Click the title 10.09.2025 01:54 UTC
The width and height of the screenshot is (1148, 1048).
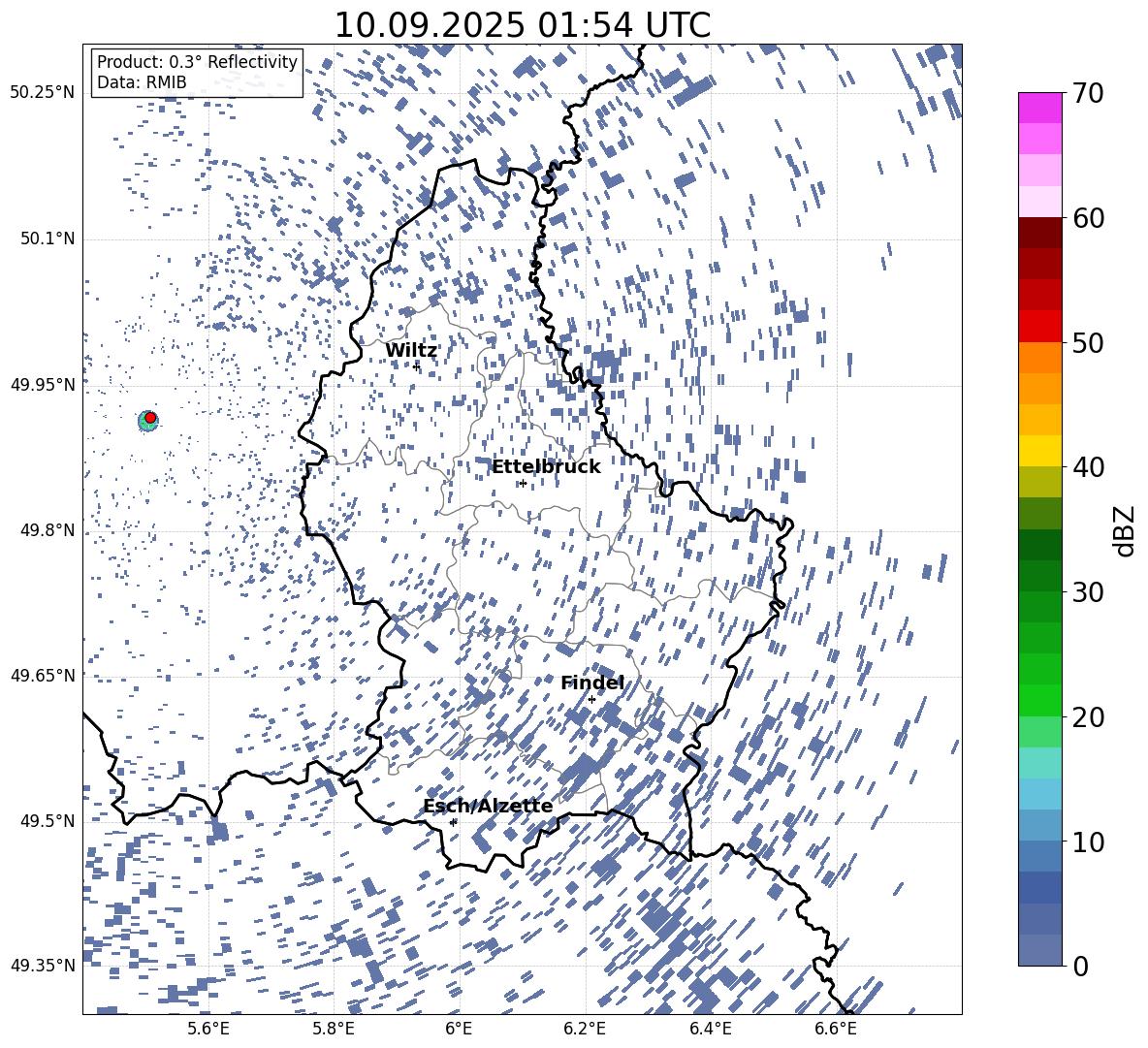pyautogui.click(x=523, y=25)
